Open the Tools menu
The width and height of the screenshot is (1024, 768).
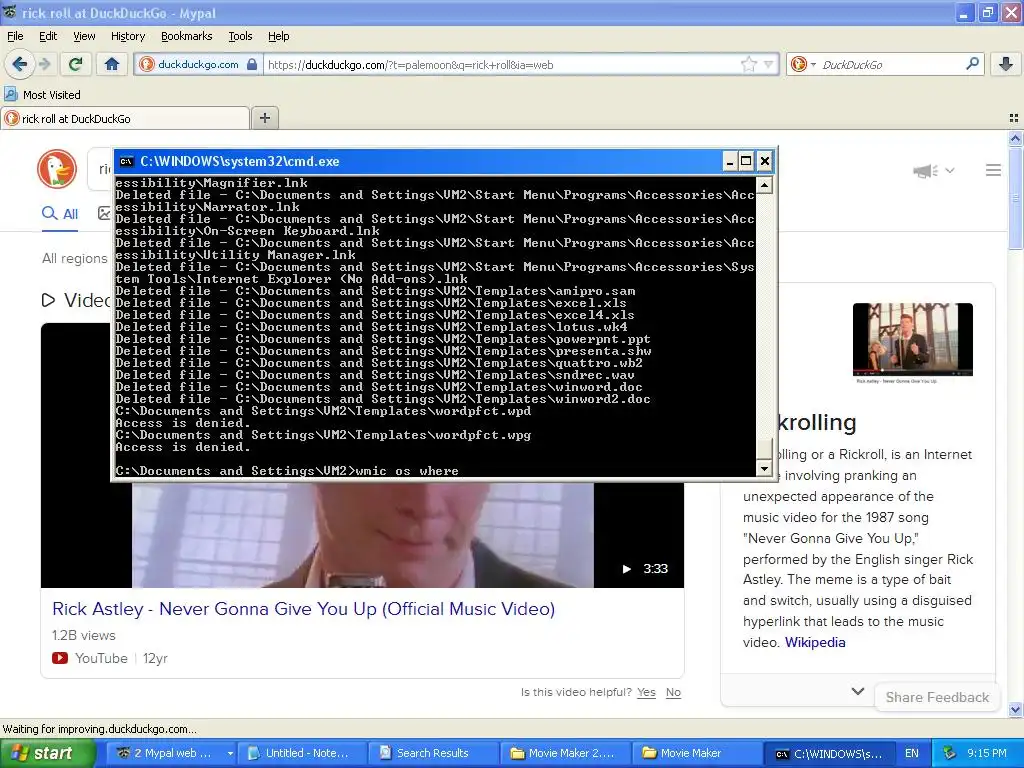pos(240,36)
